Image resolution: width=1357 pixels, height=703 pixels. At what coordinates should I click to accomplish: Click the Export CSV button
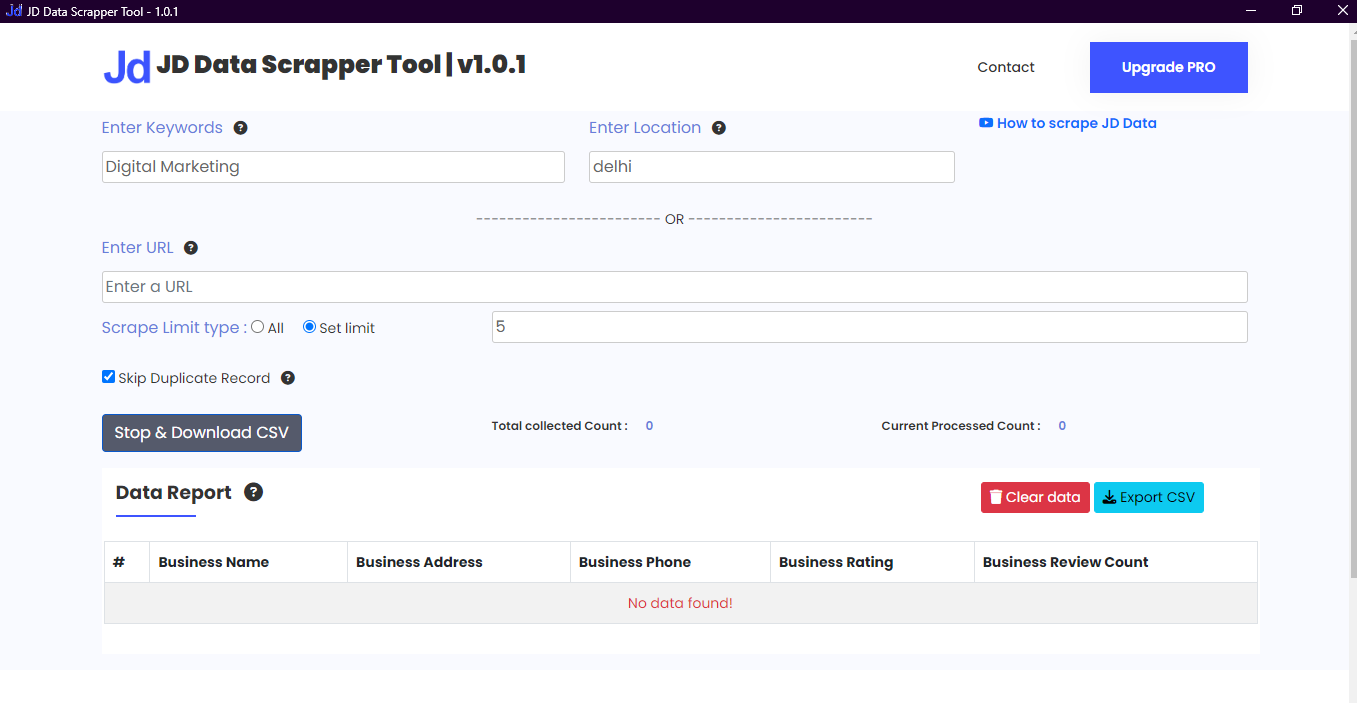click(1149, 497)
